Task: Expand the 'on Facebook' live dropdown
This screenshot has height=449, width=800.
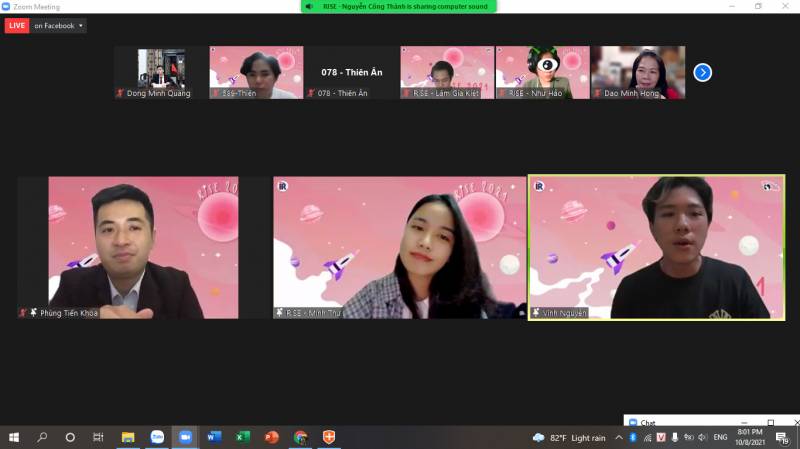Action: click(x=59, y=26)
